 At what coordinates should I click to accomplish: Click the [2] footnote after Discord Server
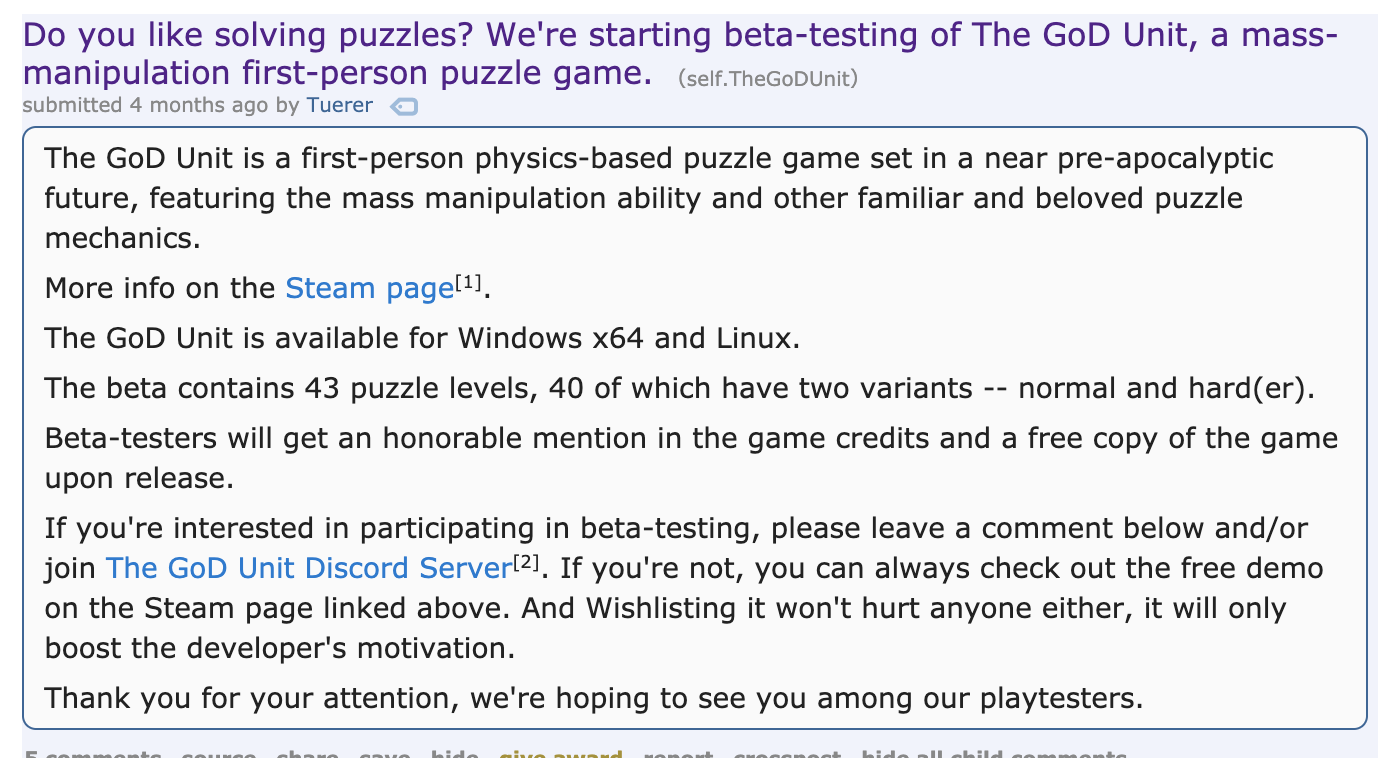pyautogui.click(x=527, y=563)
